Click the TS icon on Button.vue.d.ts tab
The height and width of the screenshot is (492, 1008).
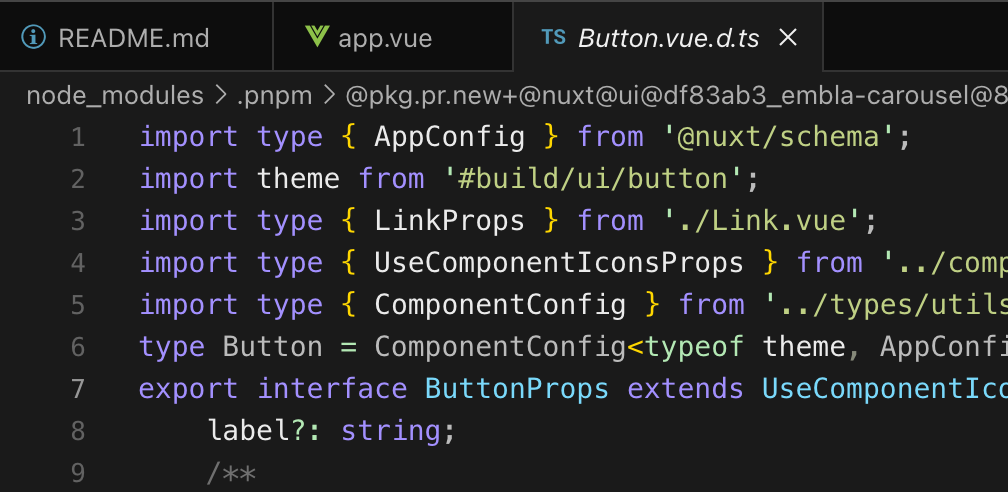pyautogui.click(x=554, y=37)
